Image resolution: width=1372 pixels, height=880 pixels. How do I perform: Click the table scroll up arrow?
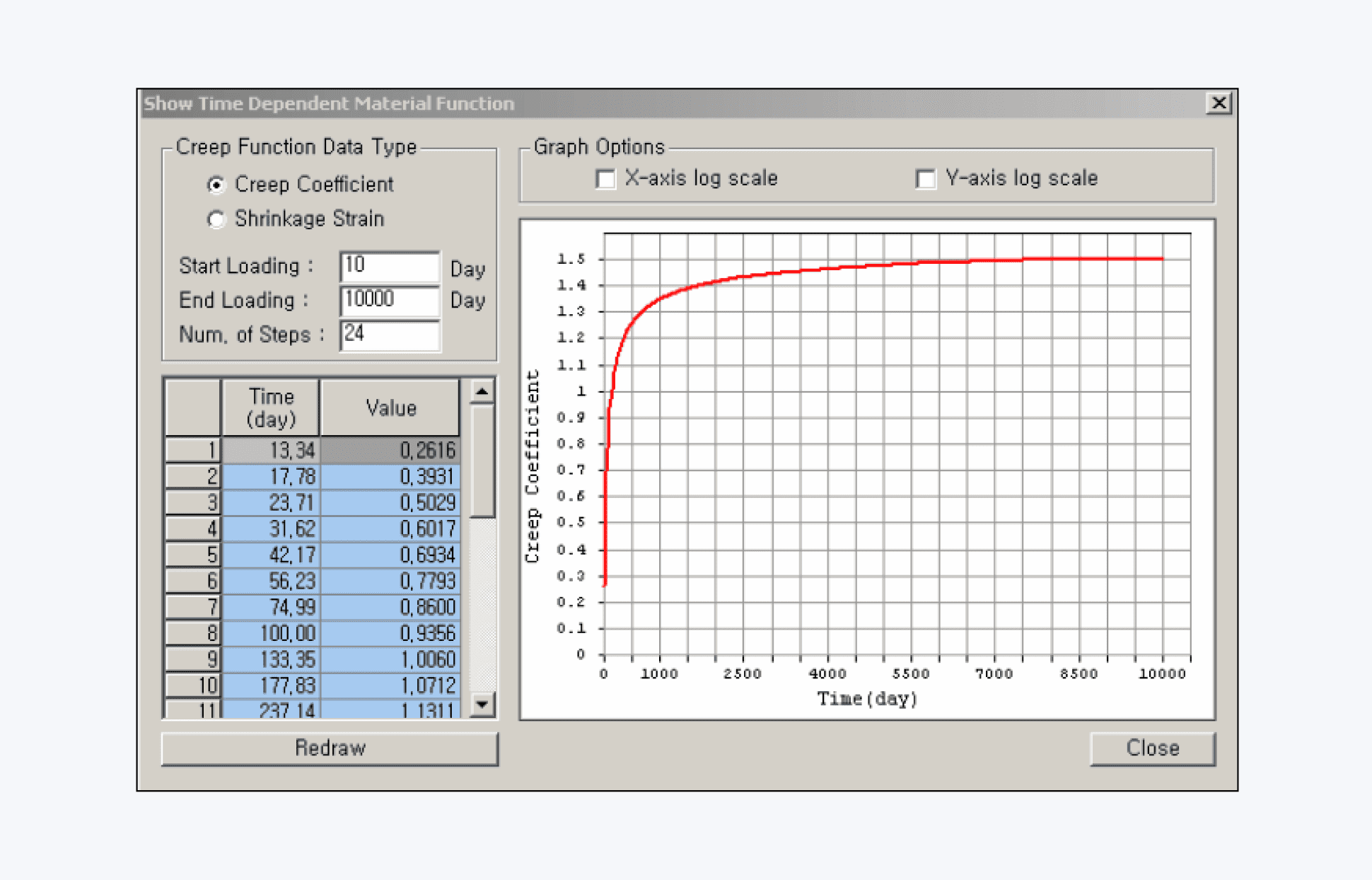[x=482, y=391]
